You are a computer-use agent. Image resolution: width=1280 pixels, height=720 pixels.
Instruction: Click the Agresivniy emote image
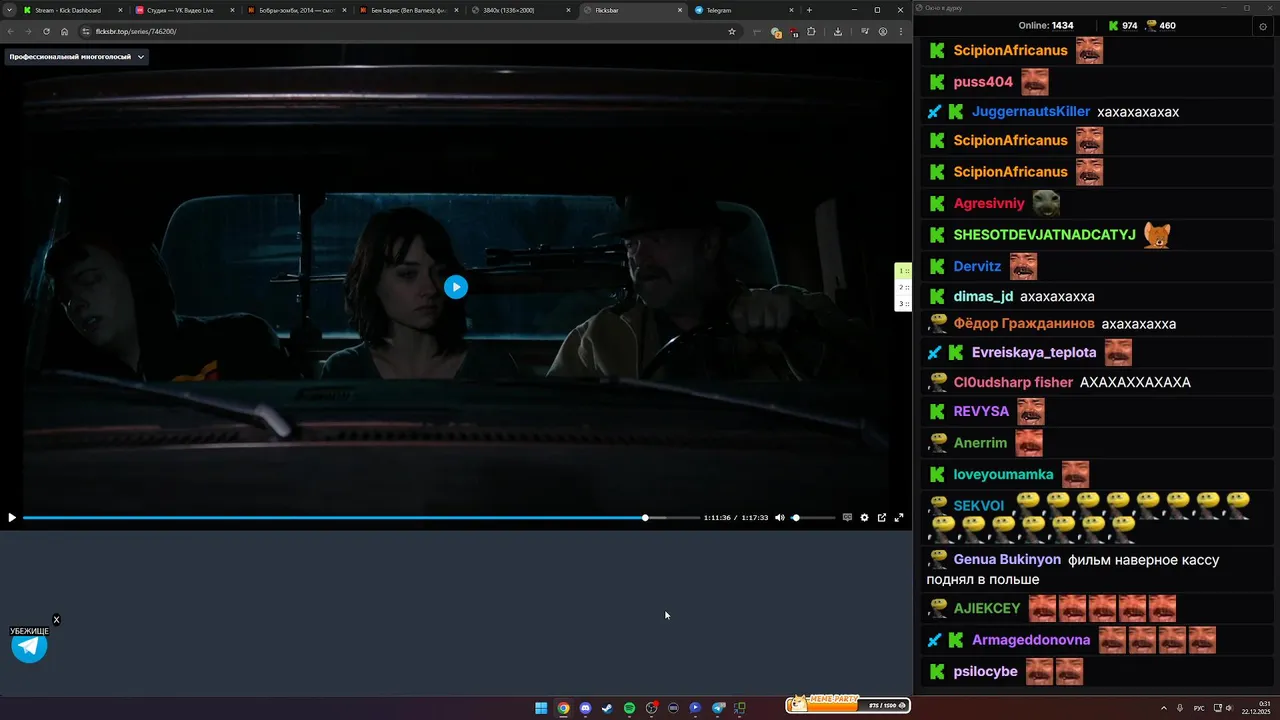pyautogui.click(x=1046, y=204)
